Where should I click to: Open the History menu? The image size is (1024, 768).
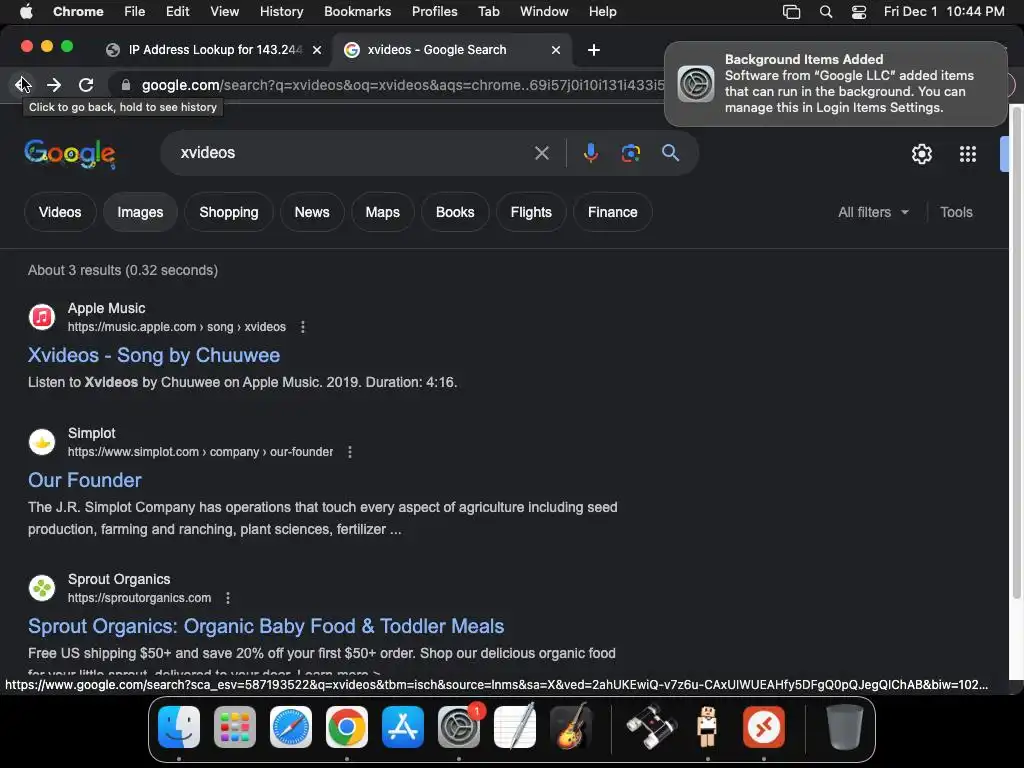coord(281,11)
